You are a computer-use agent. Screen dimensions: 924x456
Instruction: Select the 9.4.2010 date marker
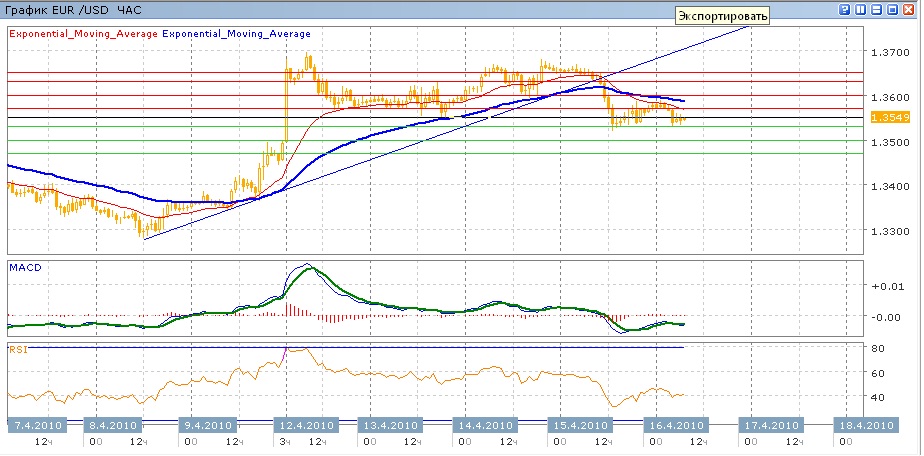point(207,424)
